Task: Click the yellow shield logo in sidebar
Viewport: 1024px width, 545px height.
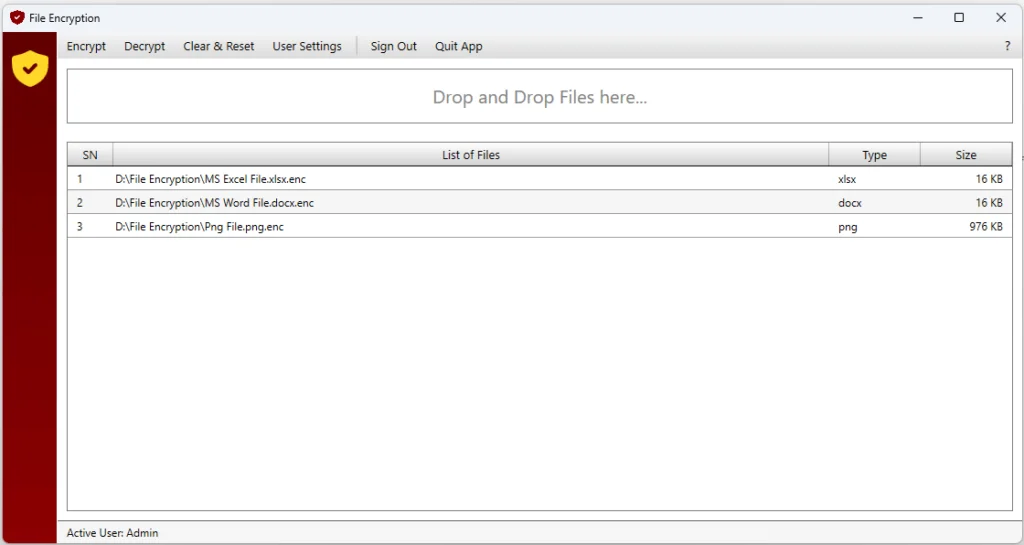Action: click(30, 68)
